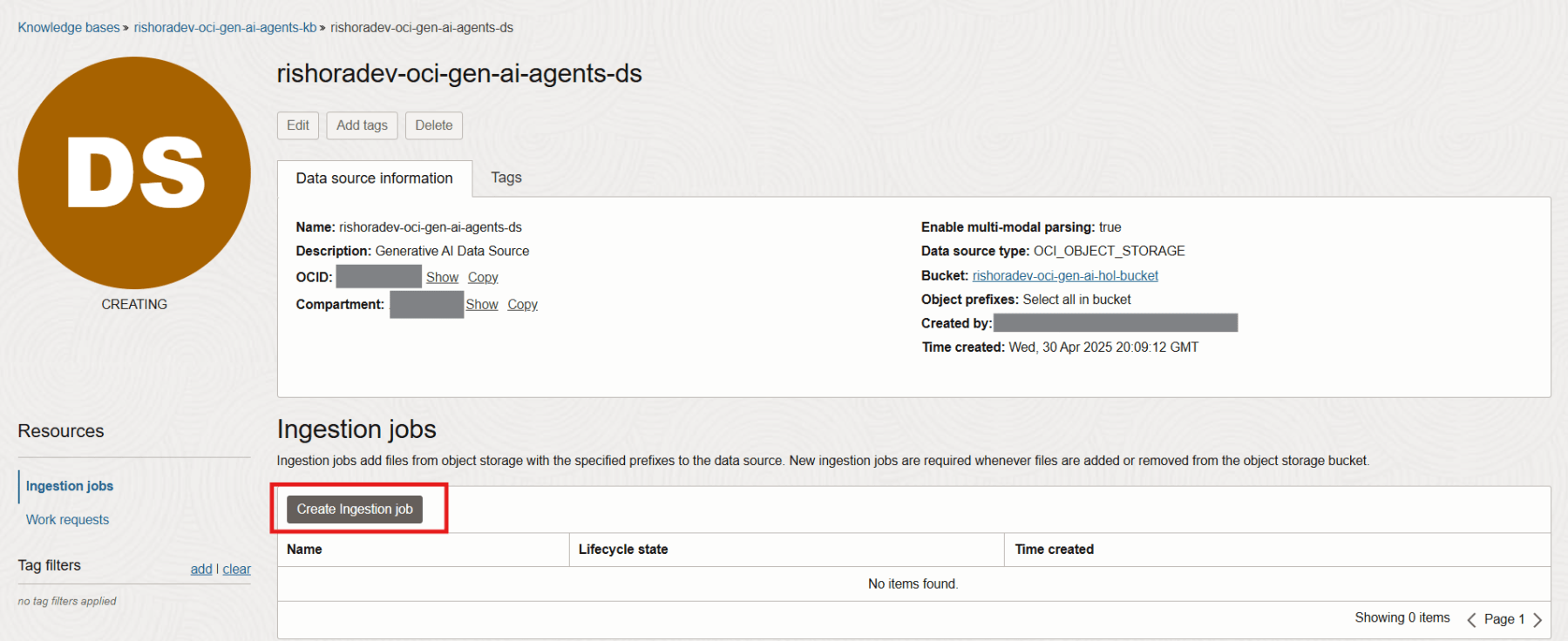Switch to the Tags tab

tap(506, 178)
